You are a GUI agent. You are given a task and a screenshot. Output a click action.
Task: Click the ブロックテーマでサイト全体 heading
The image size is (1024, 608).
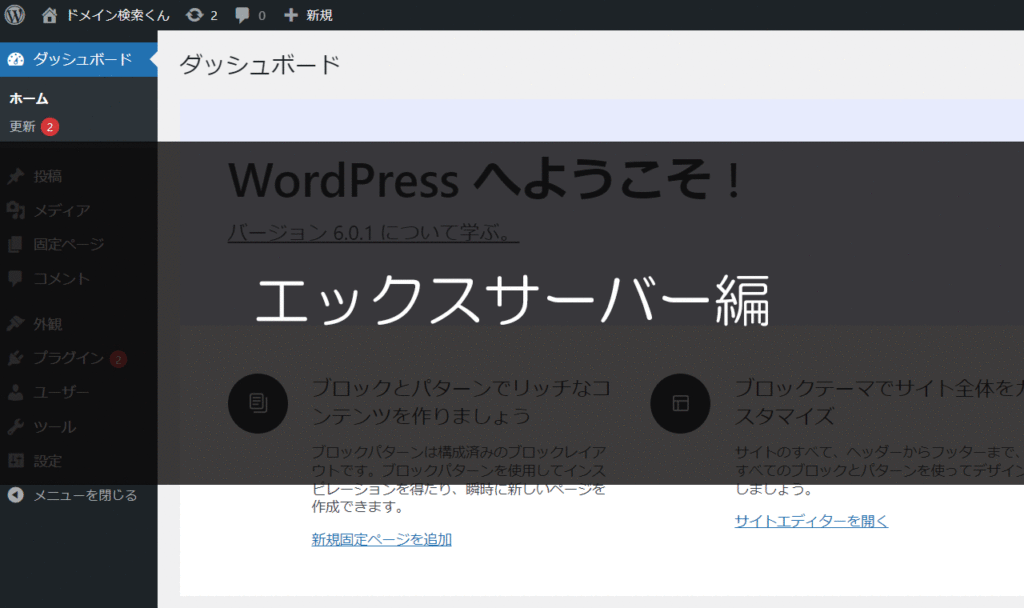coord(879,402)
